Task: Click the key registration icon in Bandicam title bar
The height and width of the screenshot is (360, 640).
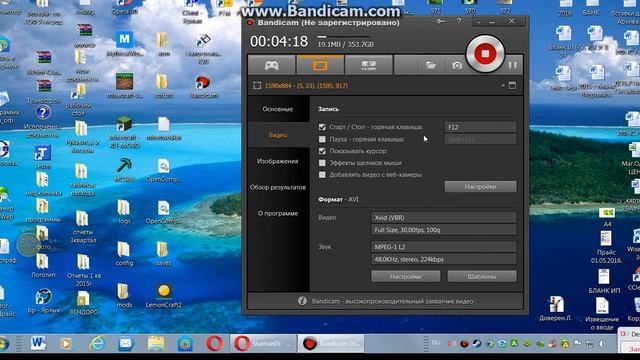Action: [x=441, y=21]
